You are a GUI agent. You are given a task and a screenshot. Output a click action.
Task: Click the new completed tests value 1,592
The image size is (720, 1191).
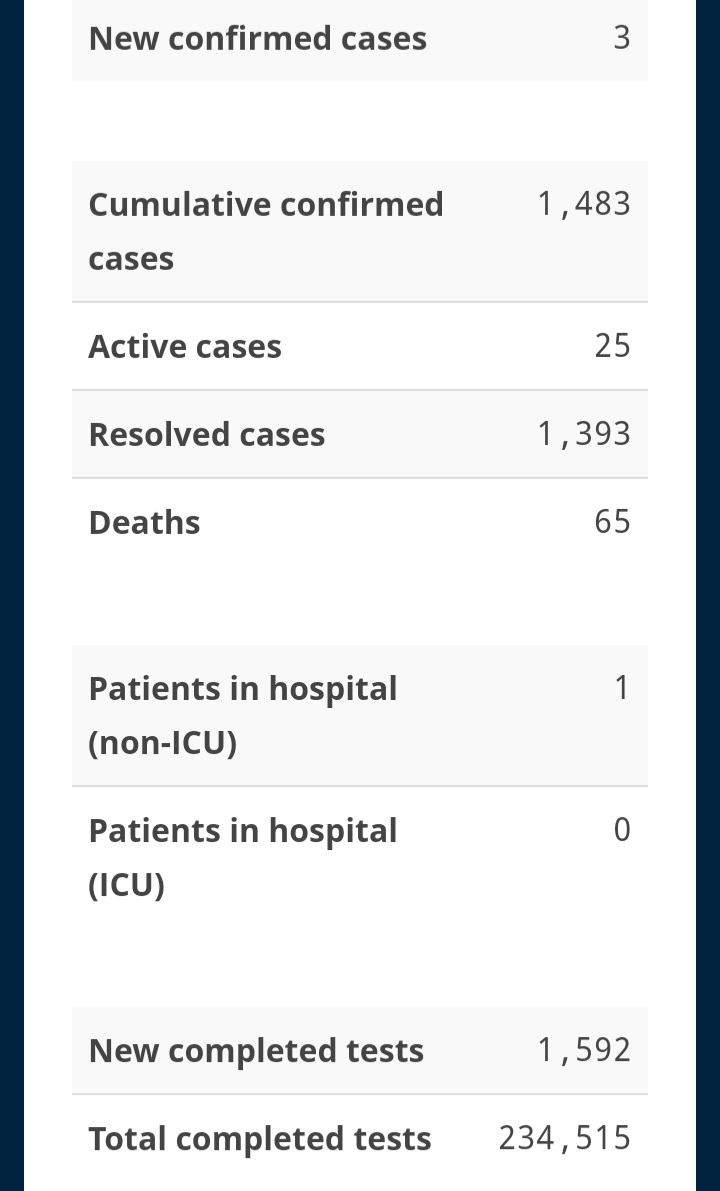(x=583, y=1050)
